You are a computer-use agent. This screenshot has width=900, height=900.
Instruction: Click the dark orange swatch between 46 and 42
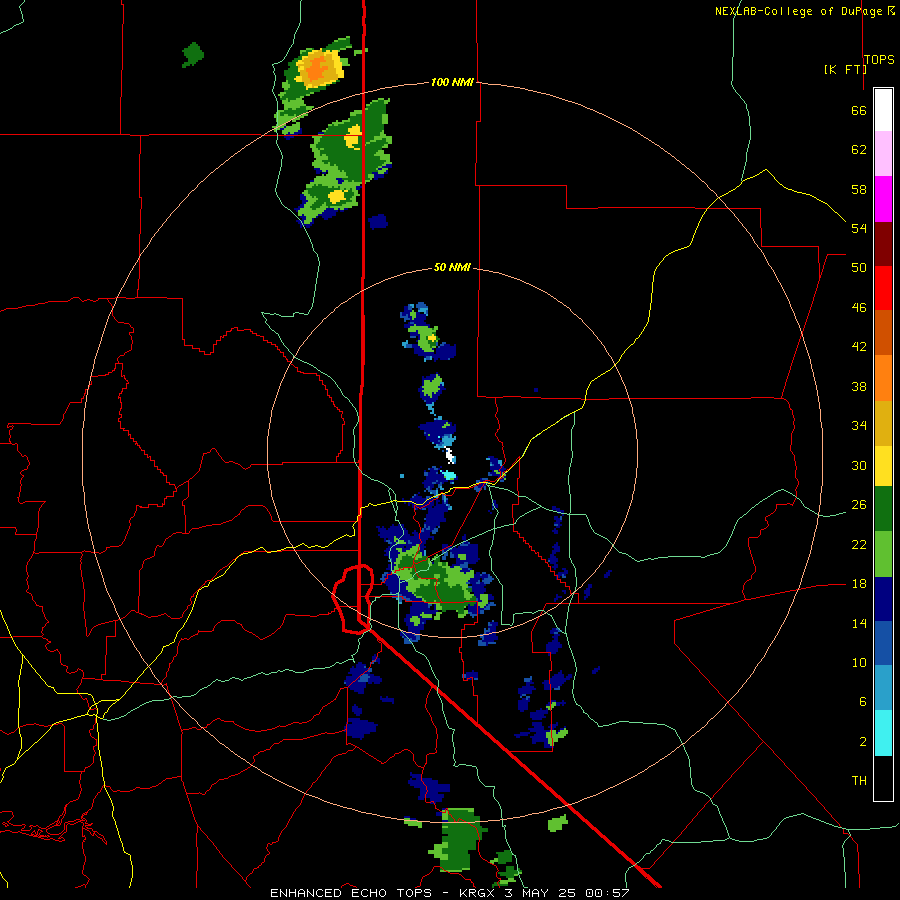883,332
